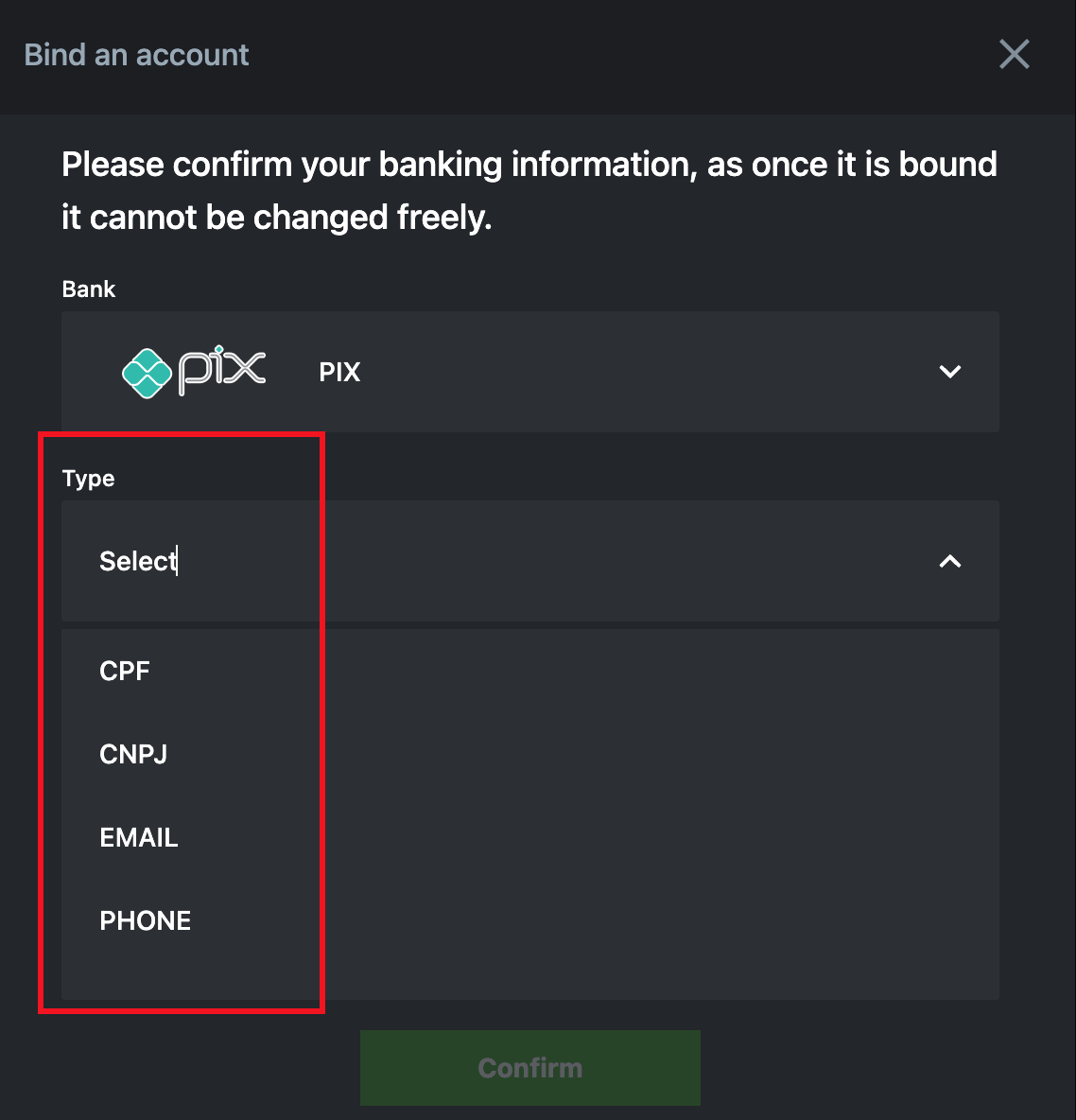
Task: Click the PIX logo icon
Action: click(x=194, y=372)
